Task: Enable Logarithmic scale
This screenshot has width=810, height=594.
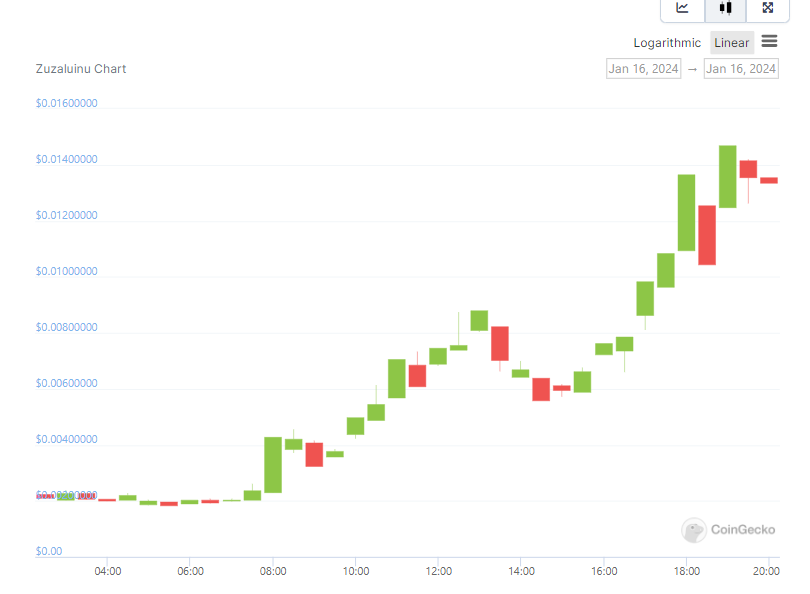Action: pos(667,43)
